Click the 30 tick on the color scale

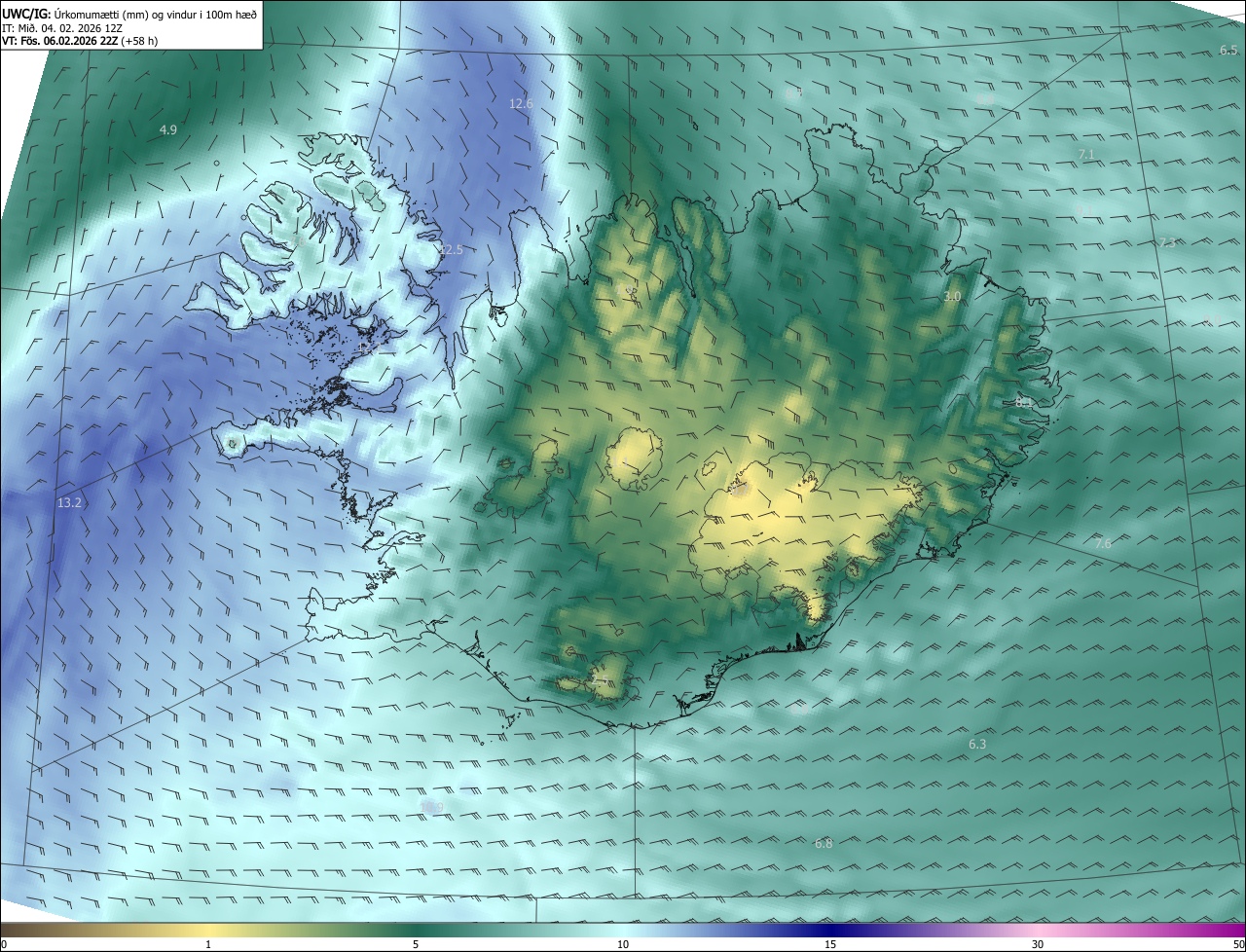click(1038, 944)
